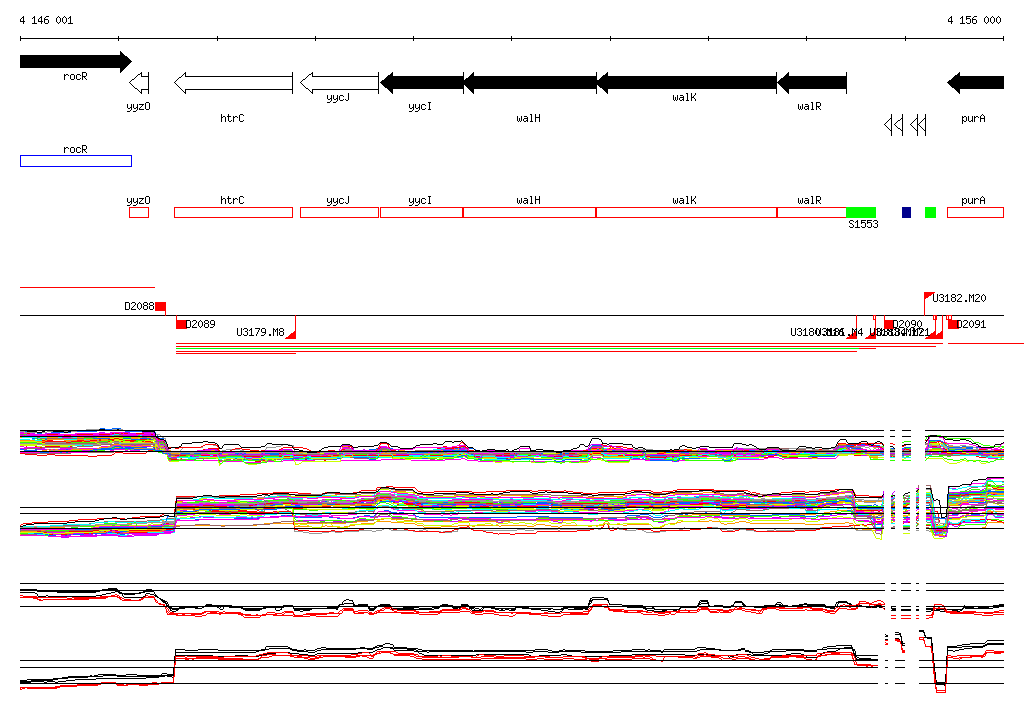The image size is (1024, 714).
Task: Click the long black walK gene arrow
Action: 687,83
